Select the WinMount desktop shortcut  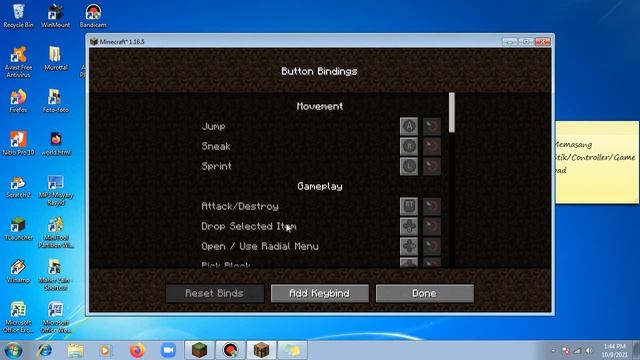tap(56, 16)
